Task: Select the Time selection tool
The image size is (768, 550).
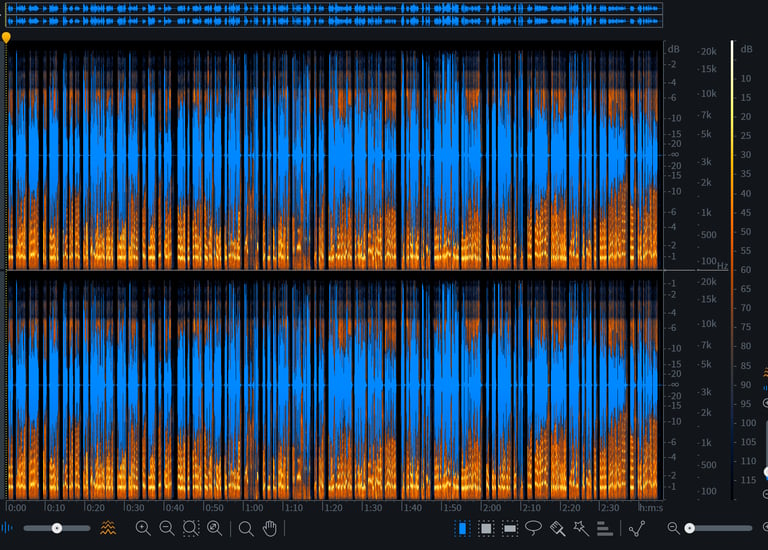Action: pyautogui.click(x=462, y=528)
